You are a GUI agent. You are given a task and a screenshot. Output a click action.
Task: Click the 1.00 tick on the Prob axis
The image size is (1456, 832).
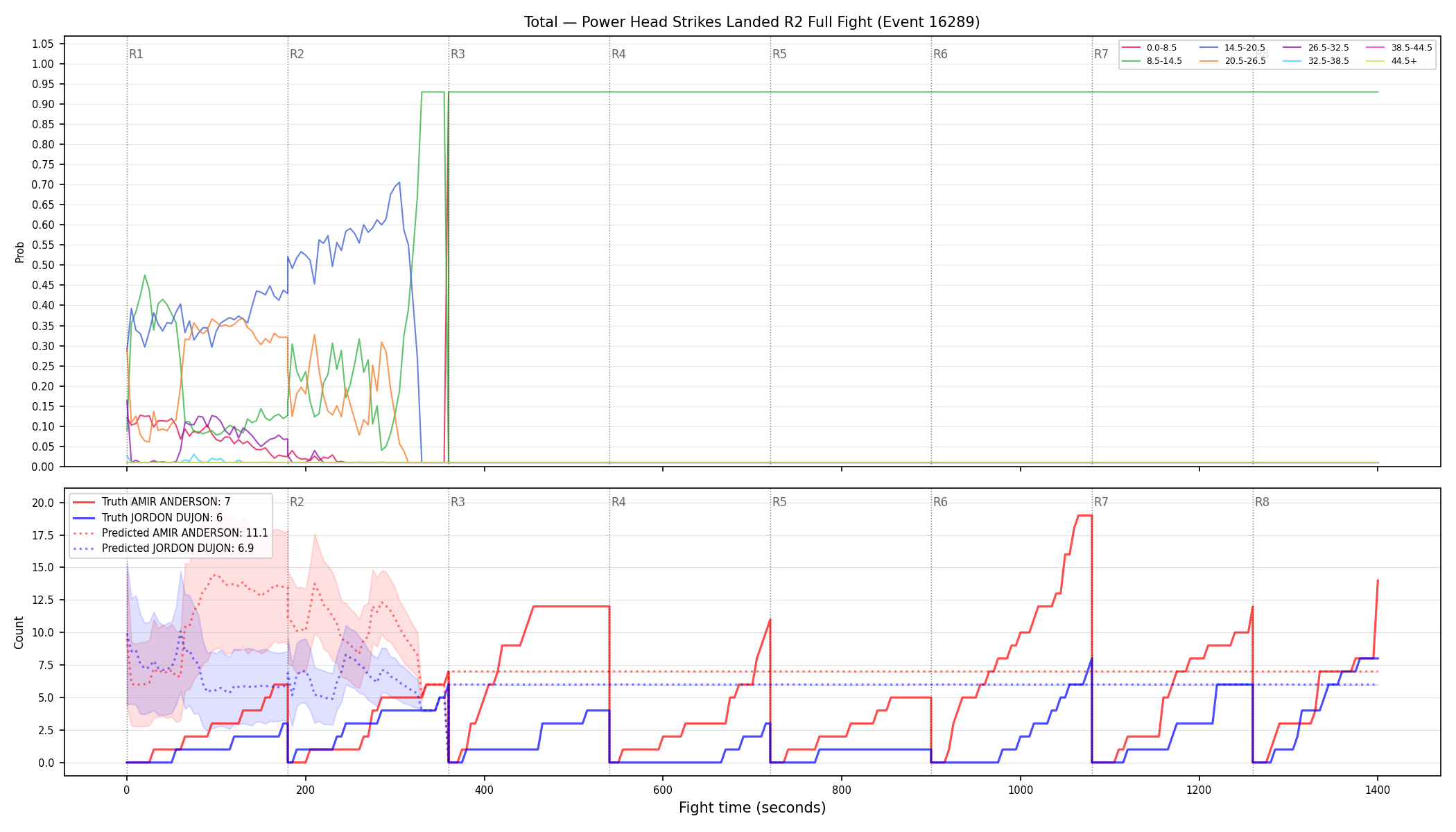click(43, 64)
